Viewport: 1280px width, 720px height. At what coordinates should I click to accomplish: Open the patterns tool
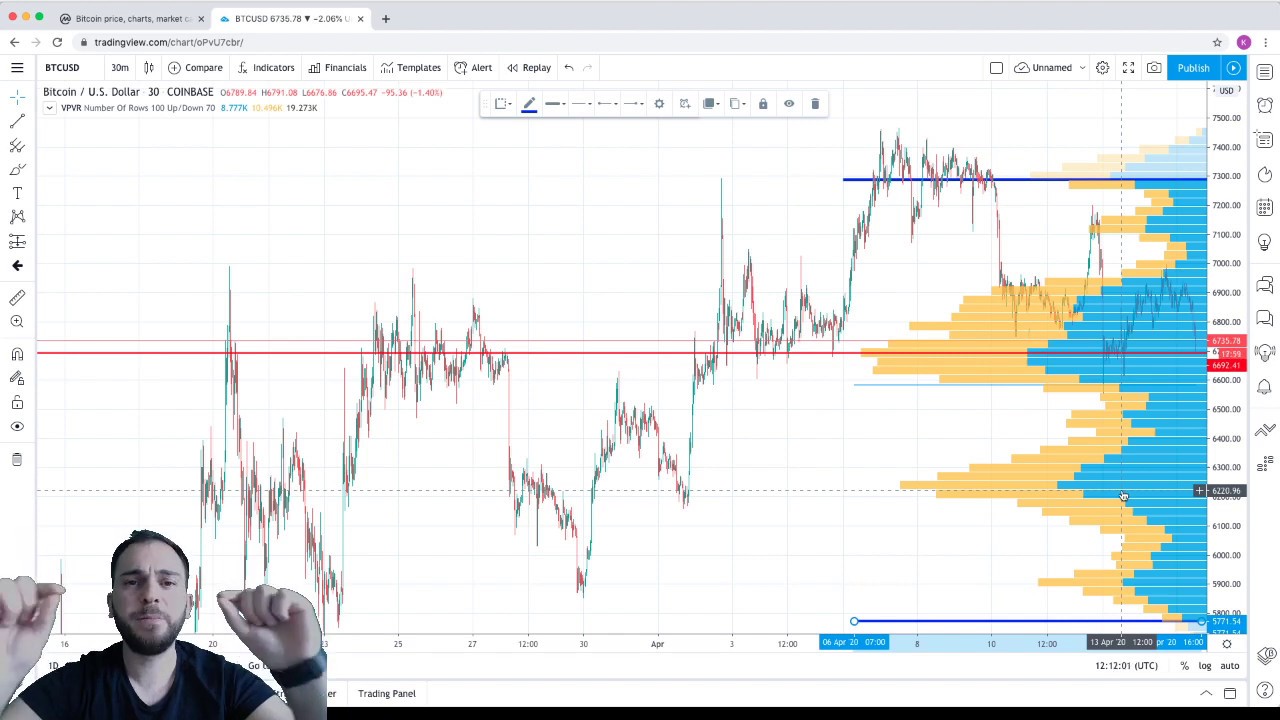(17, 217)
